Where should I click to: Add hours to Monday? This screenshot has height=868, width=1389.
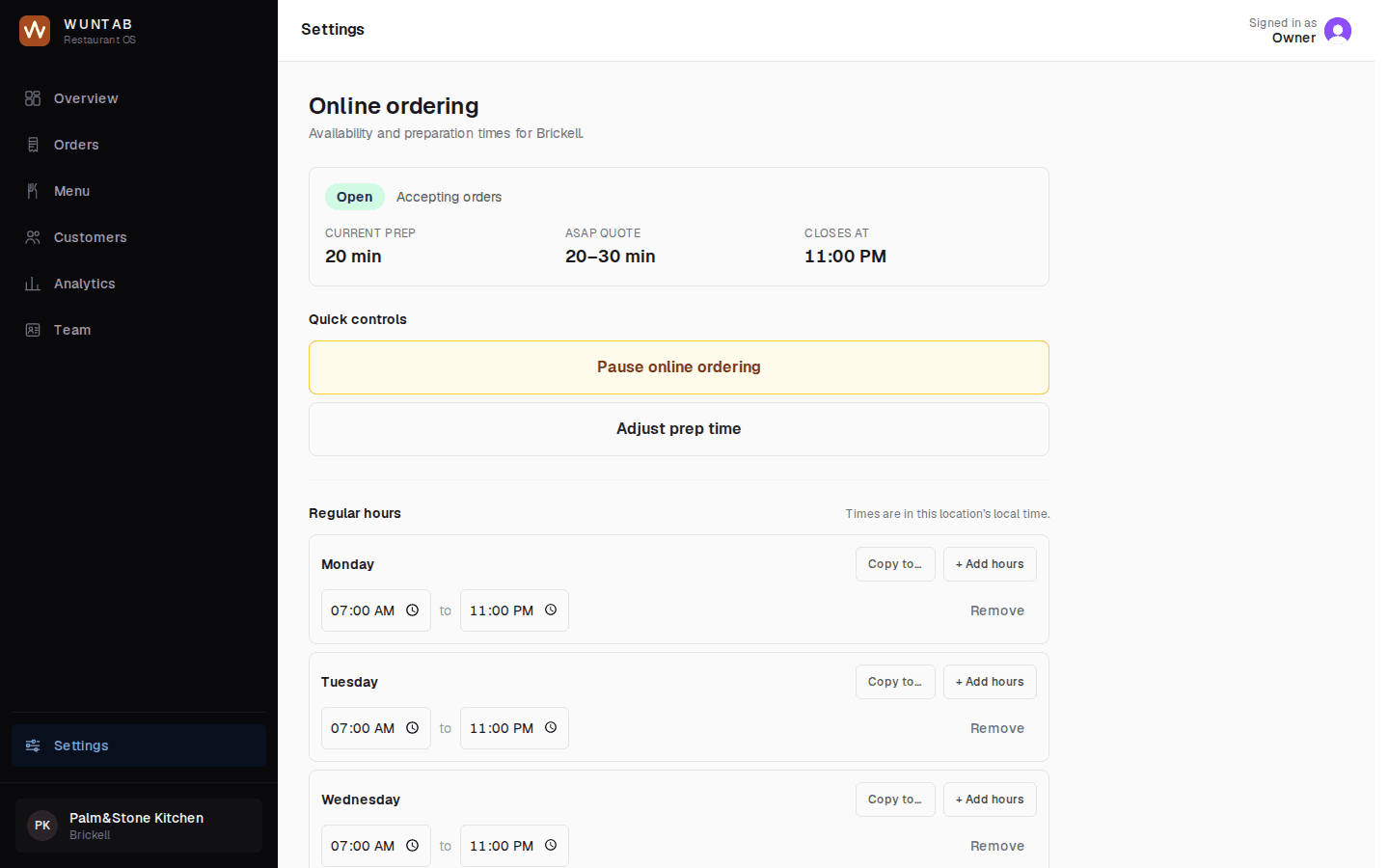[x=990, y=564]
